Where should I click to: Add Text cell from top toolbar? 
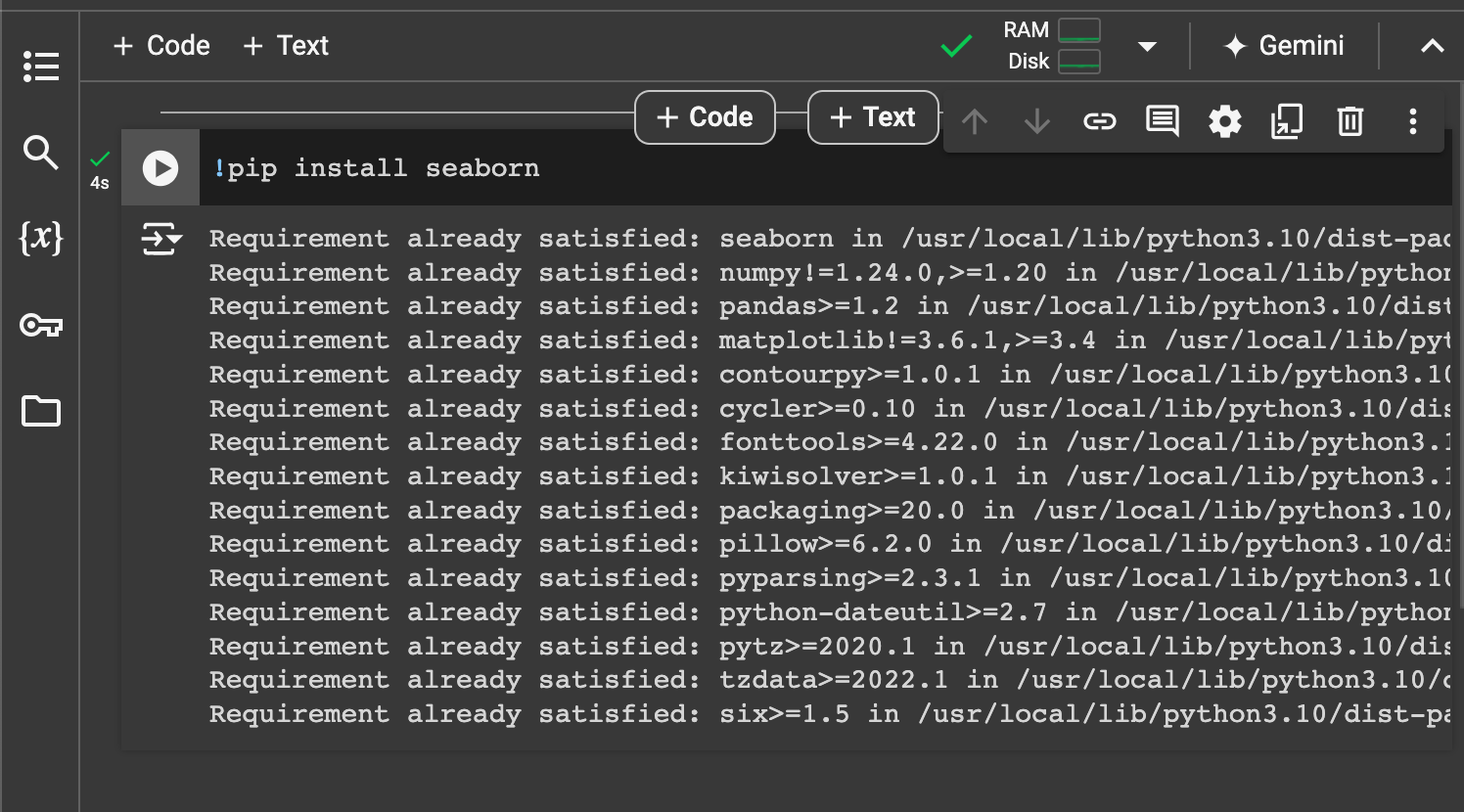[286, 46]
